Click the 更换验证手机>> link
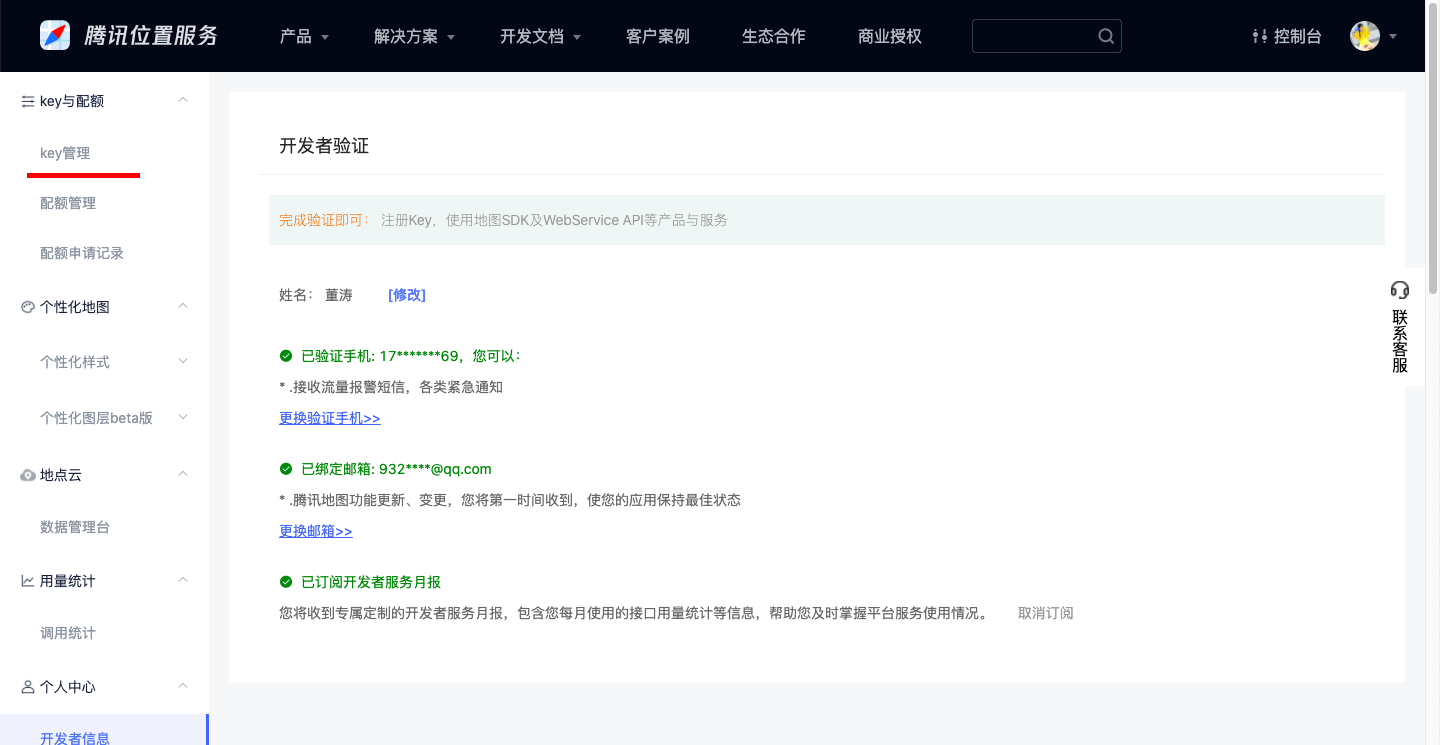Image resolution: width=1440 pixels, height=745 pixels. point(330,418)
